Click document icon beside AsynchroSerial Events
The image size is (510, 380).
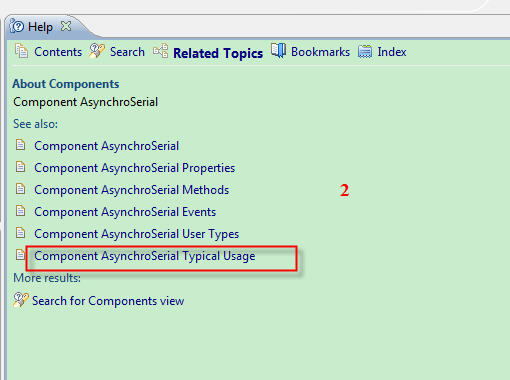[x=20, y=211]
